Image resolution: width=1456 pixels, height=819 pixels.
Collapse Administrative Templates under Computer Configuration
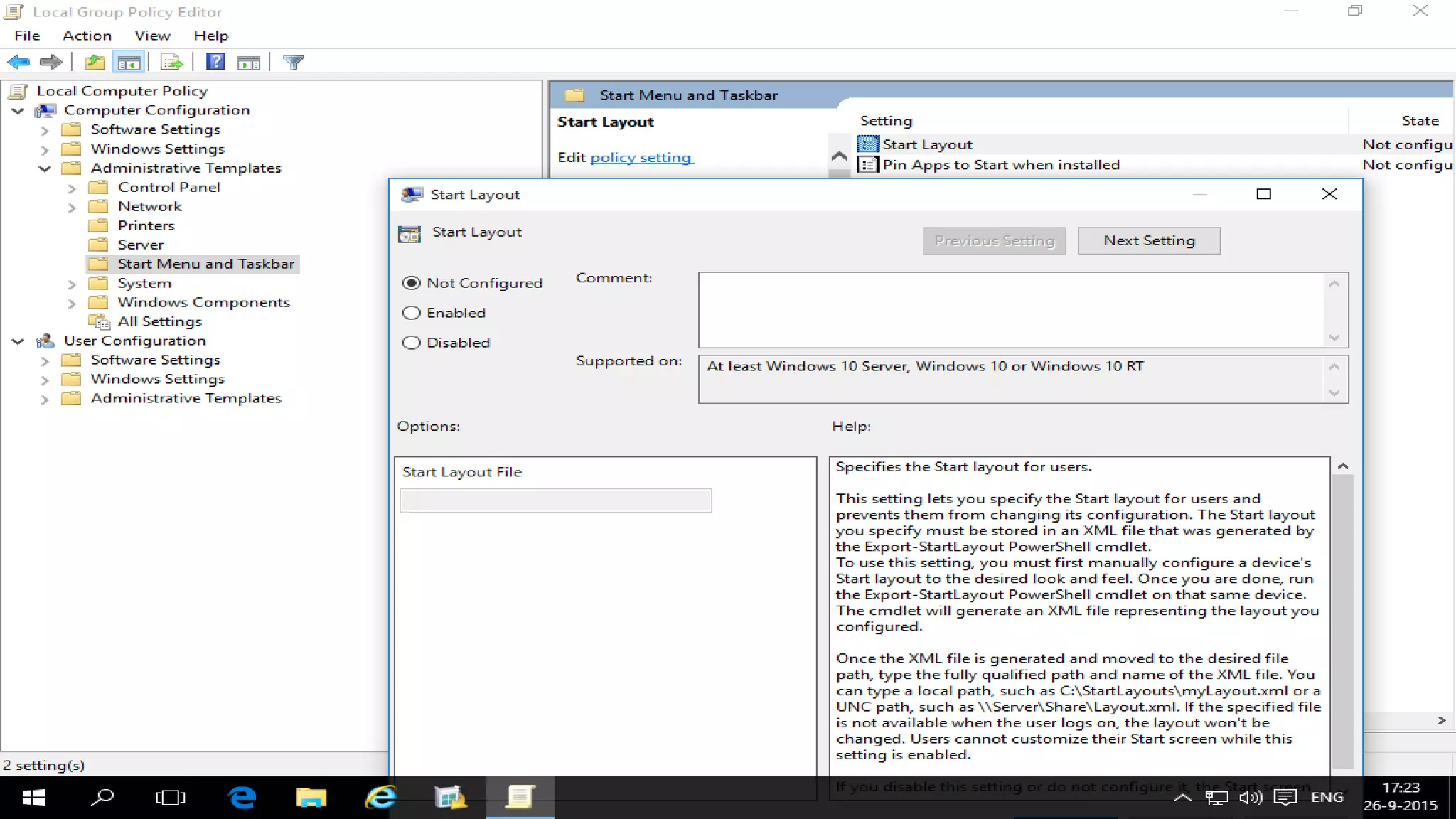point(45,168)
